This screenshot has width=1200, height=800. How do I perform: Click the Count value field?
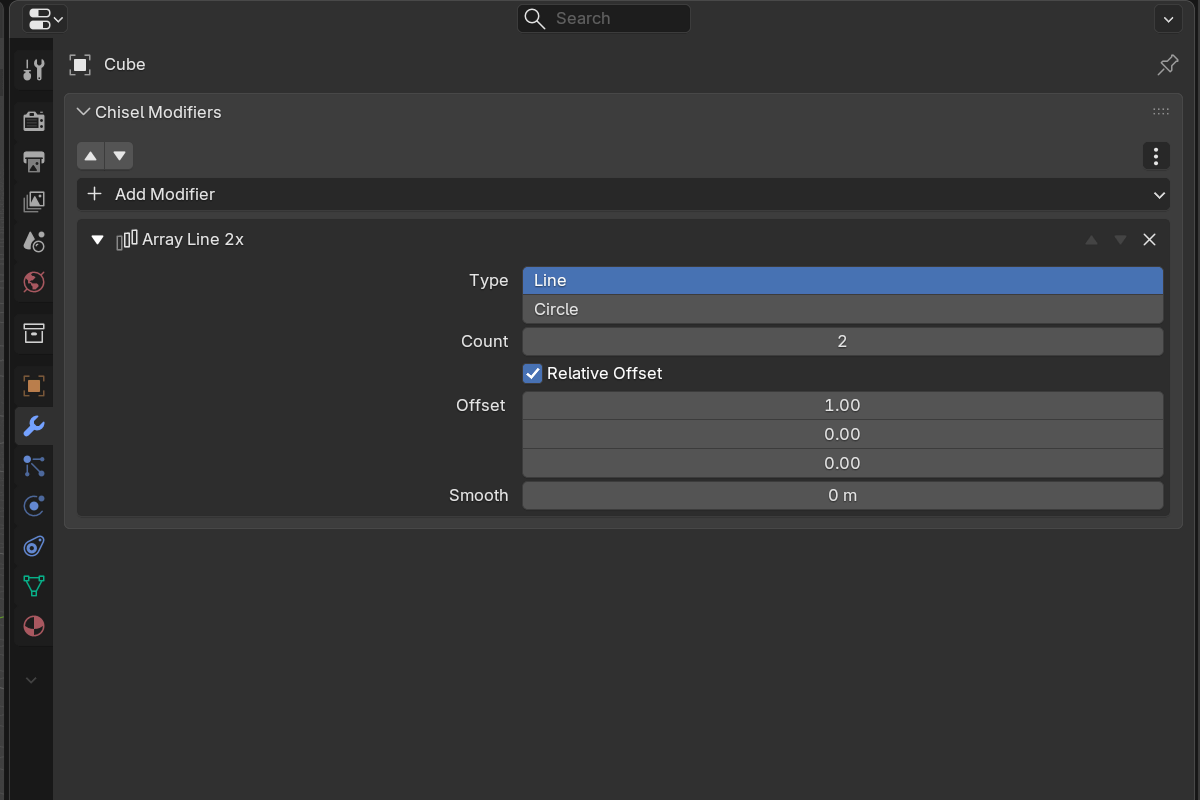(843, 341)
